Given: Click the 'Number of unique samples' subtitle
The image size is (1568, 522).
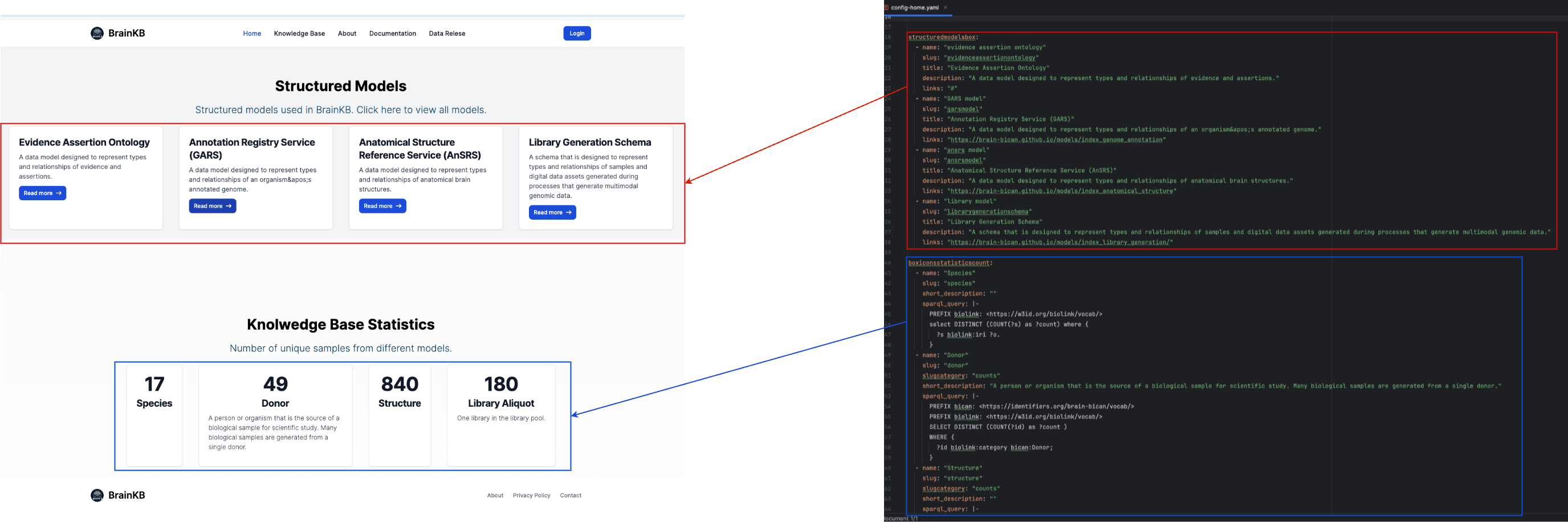Looking at the screenshot, I should click(x=341, y=349).
